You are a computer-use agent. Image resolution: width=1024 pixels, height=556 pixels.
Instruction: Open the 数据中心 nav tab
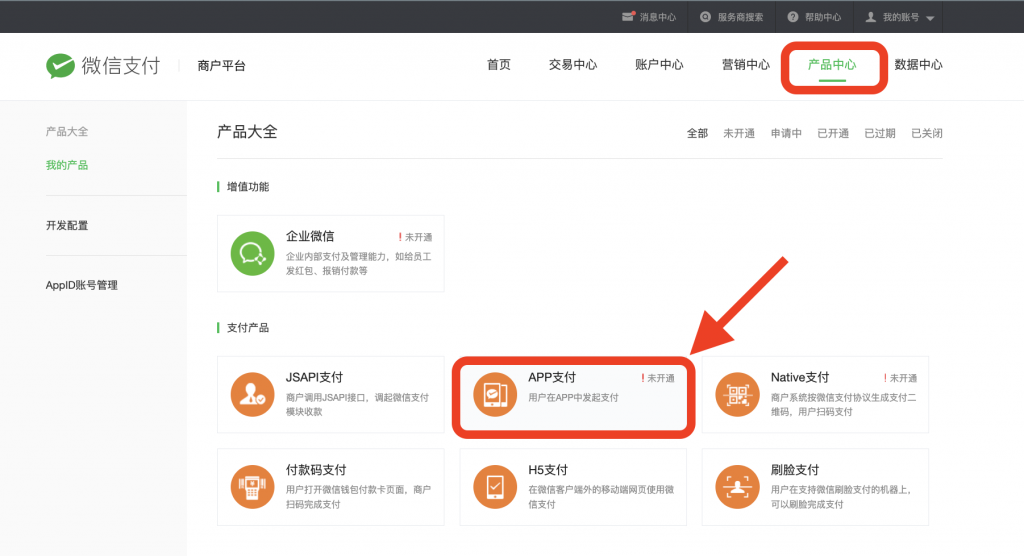point(918,65)
